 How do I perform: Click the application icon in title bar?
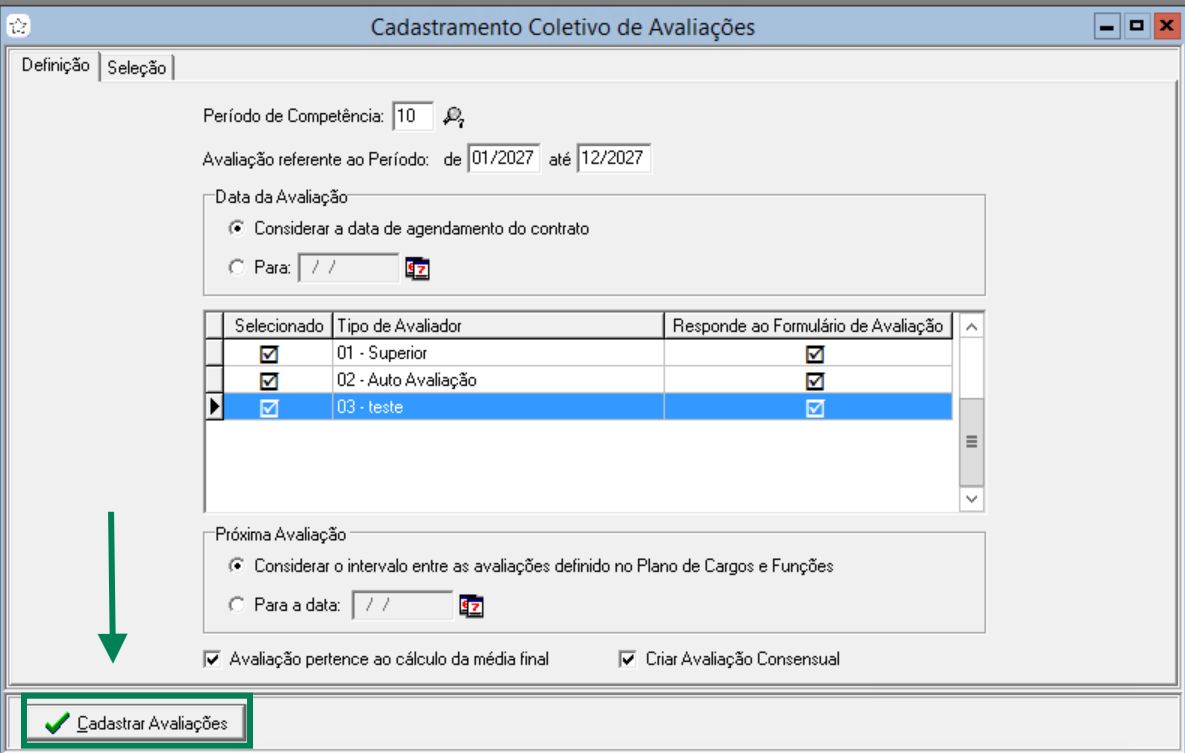17,26
